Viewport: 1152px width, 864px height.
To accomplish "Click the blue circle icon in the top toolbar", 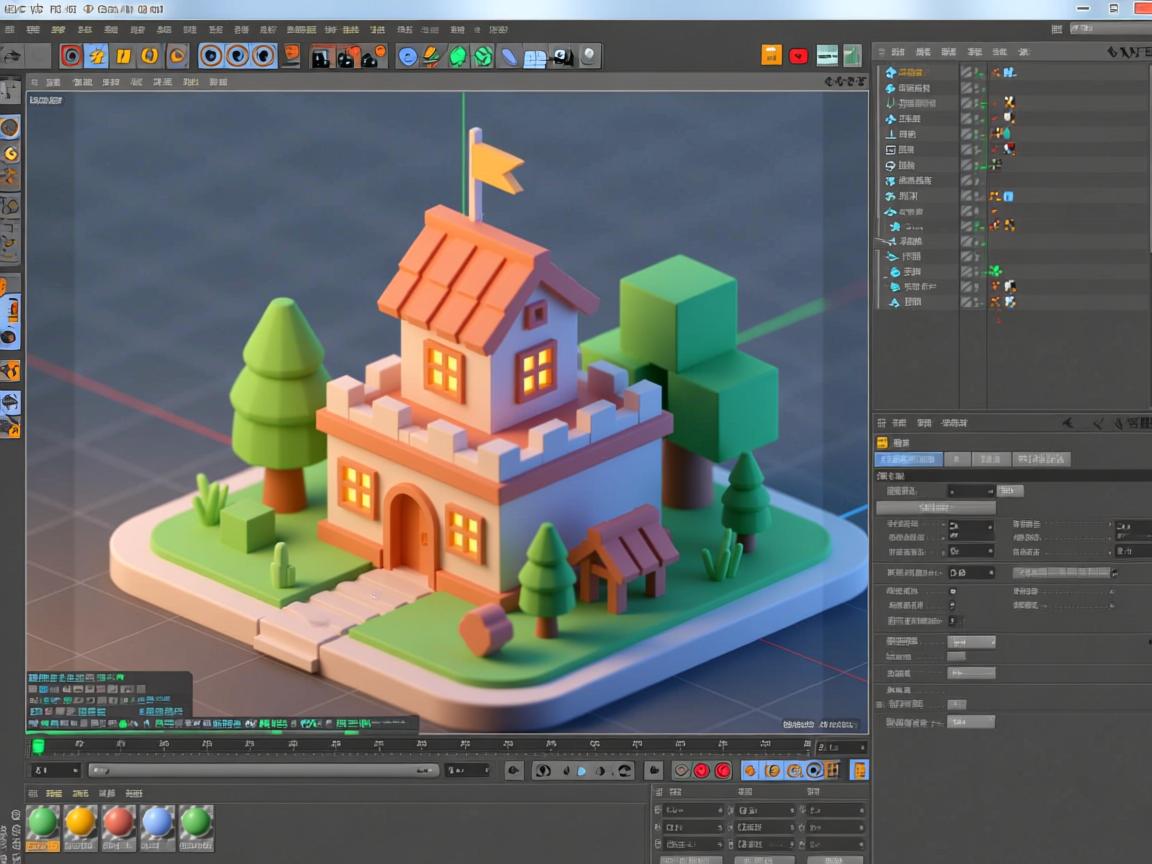I will point(408,56).
